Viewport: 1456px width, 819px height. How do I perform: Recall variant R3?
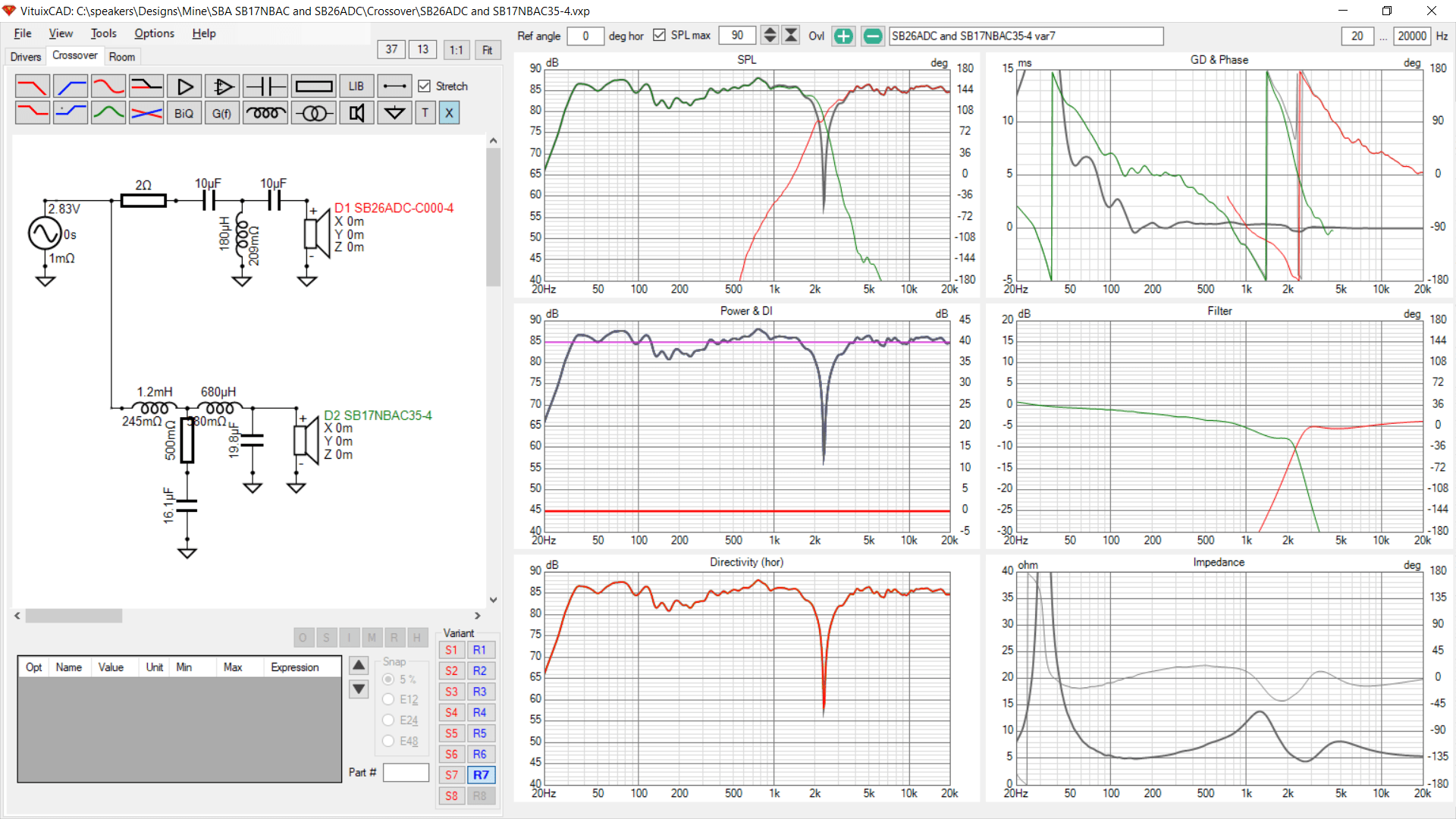(x=480, y=692)
